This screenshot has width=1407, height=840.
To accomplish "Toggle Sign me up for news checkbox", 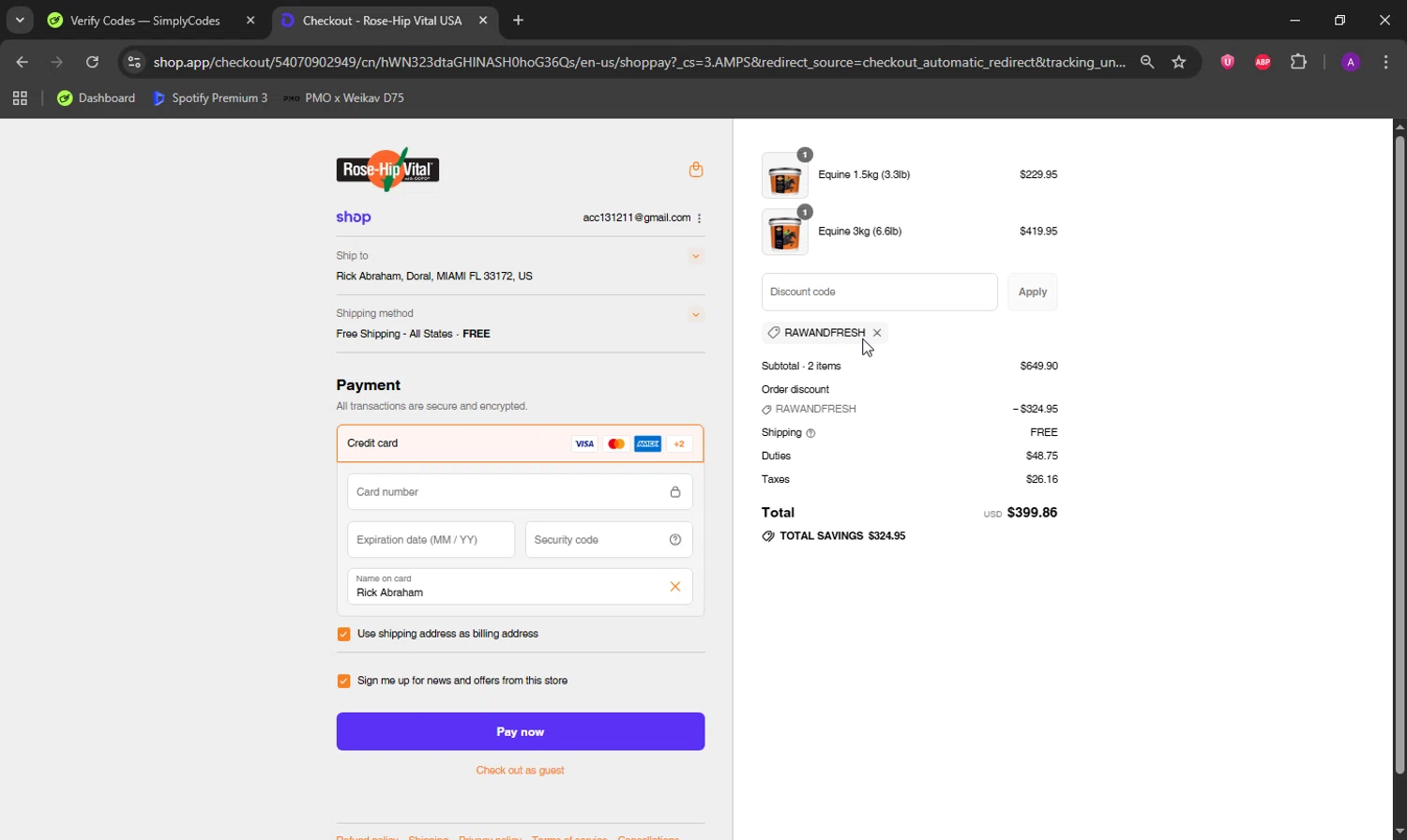I will [343, 682].
